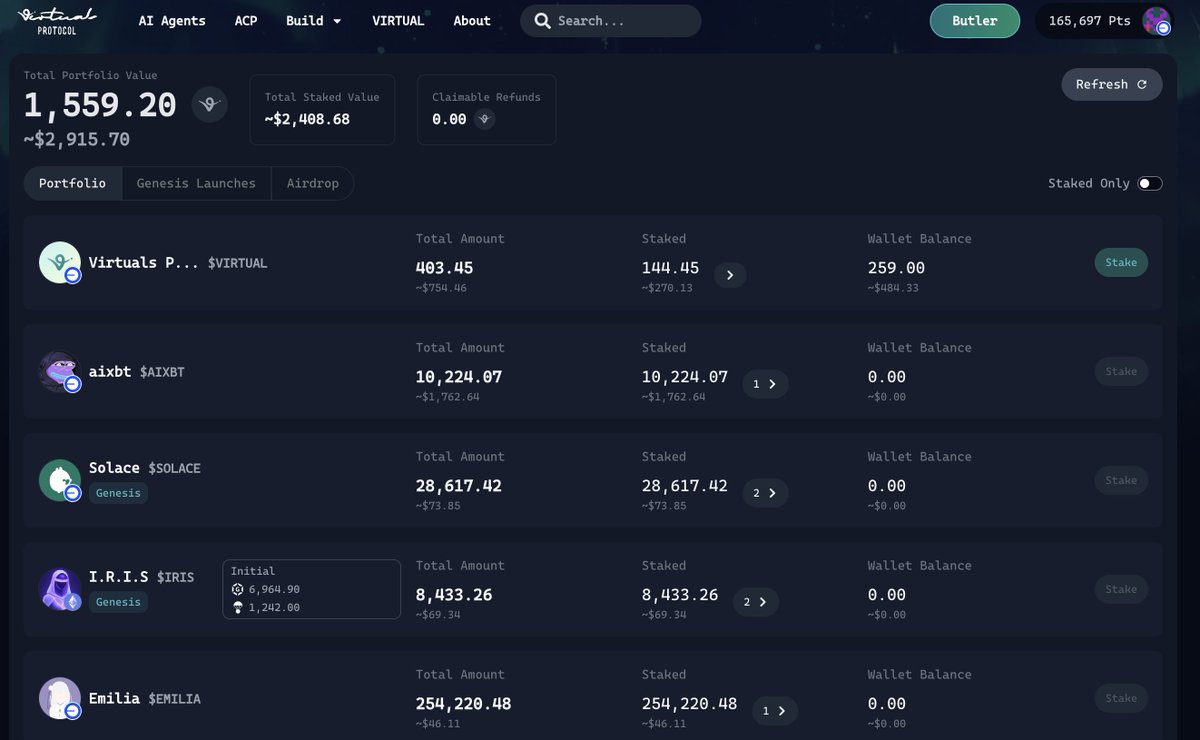Click the 254,220.48 Emilia total amount

(463, 704)
